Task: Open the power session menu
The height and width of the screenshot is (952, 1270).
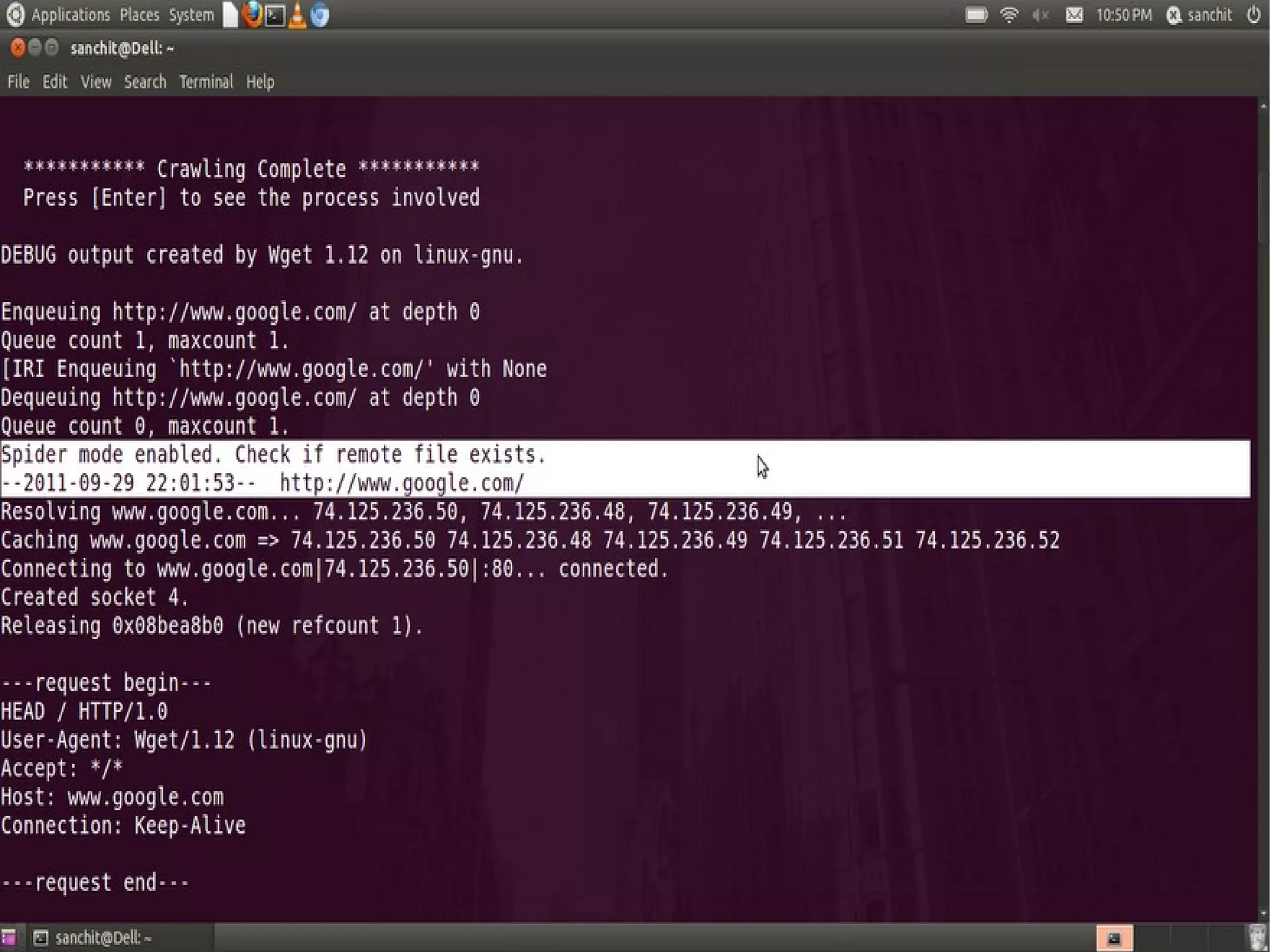Action: pos(1253,15)
